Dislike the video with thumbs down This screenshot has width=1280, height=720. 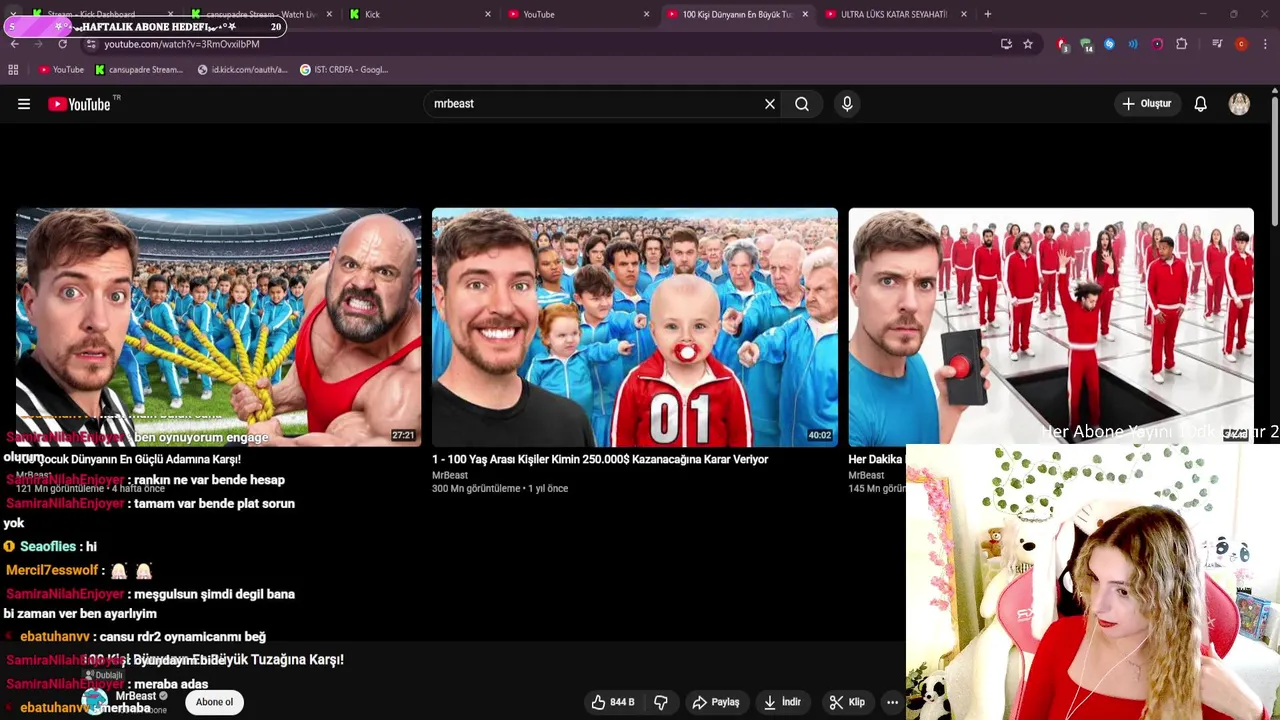pos(661,702)
